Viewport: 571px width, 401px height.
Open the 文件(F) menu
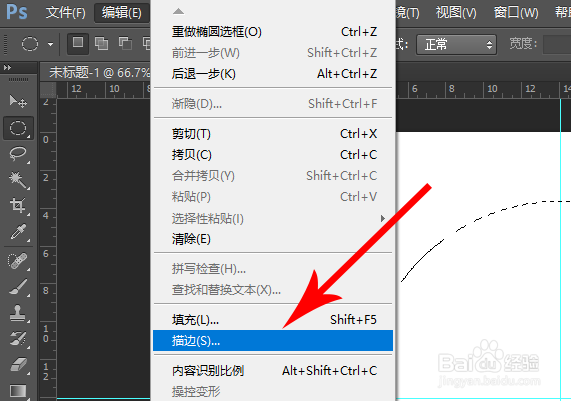(65, 13)
